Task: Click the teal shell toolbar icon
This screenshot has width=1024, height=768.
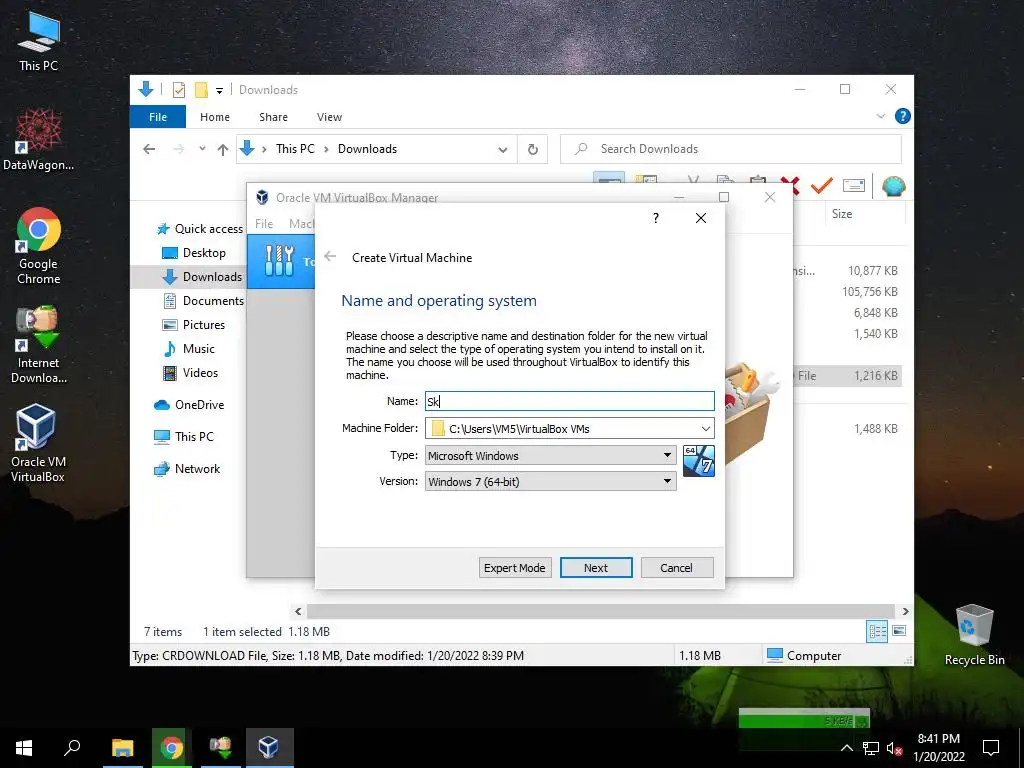Action: click(x=893, y=187)
